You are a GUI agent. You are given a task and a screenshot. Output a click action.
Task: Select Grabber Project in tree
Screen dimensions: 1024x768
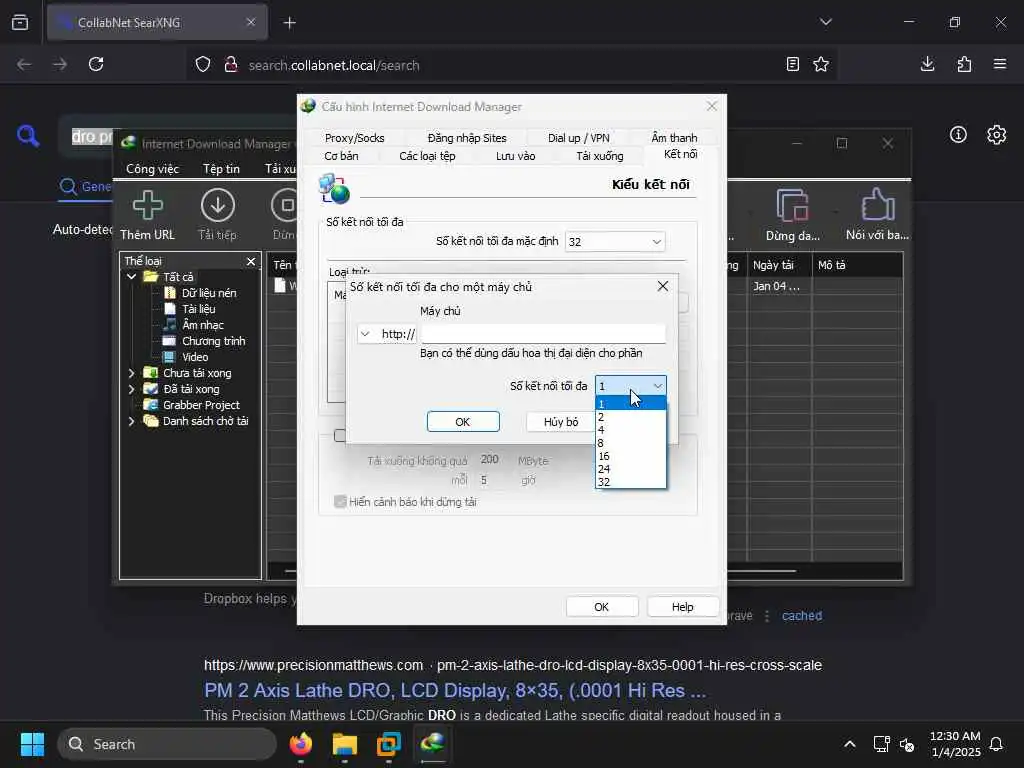(200, 405)
